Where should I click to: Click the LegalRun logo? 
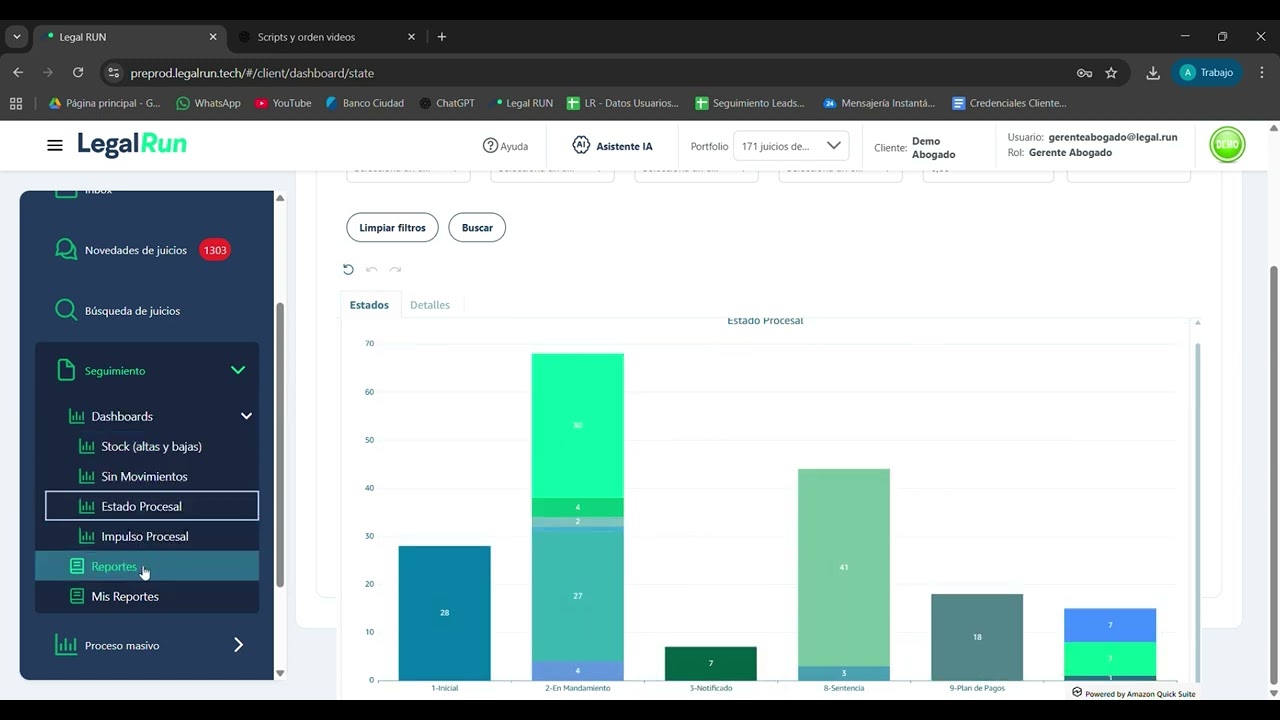132,145
